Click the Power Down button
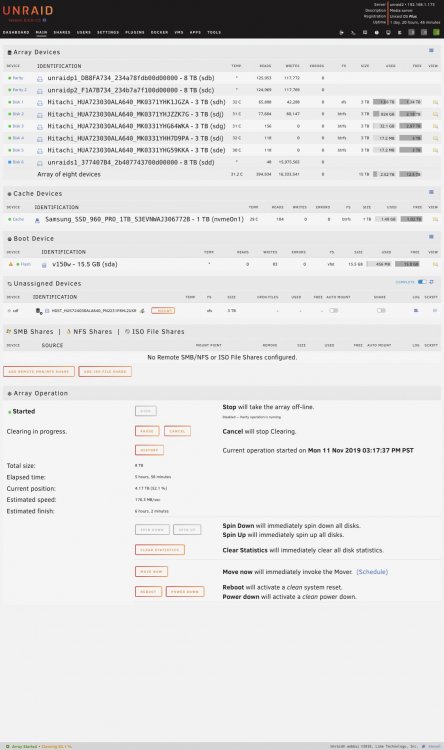 point(185,592)
